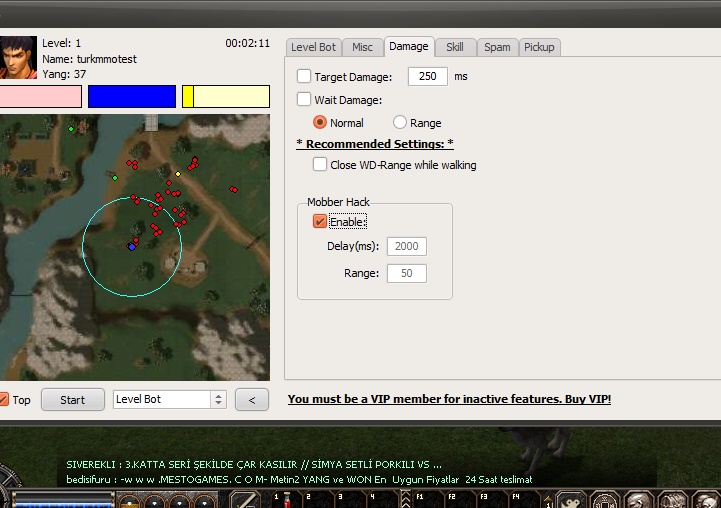
Task: Click the Level: 1 text
Action: pos(62,43)
